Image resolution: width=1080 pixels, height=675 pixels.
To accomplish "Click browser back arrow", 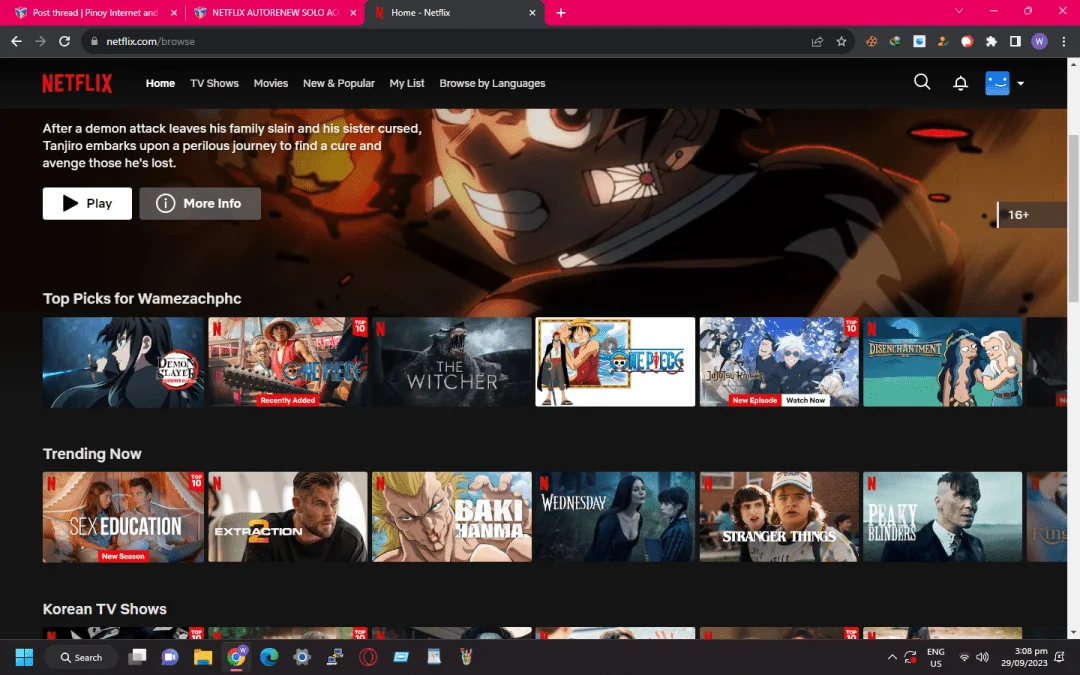I will [x=17, y=41].
